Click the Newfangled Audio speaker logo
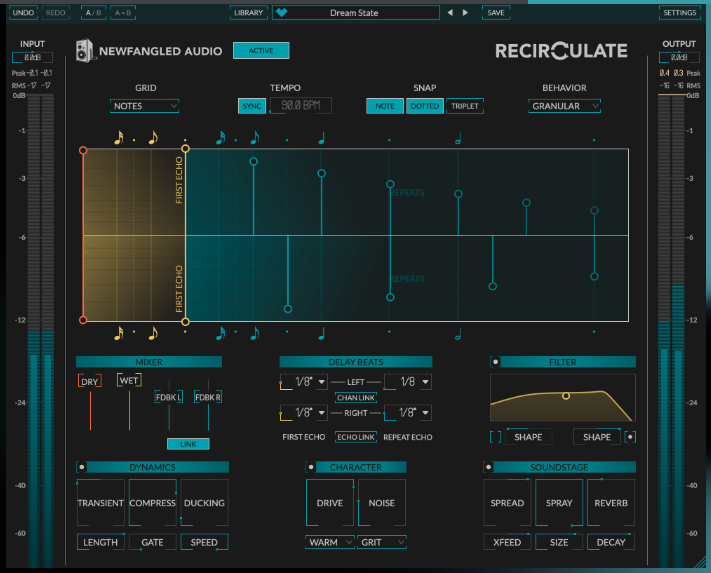The width and height of the screenshot is (711, 573). pyautogui.click(x=85, y=51)
